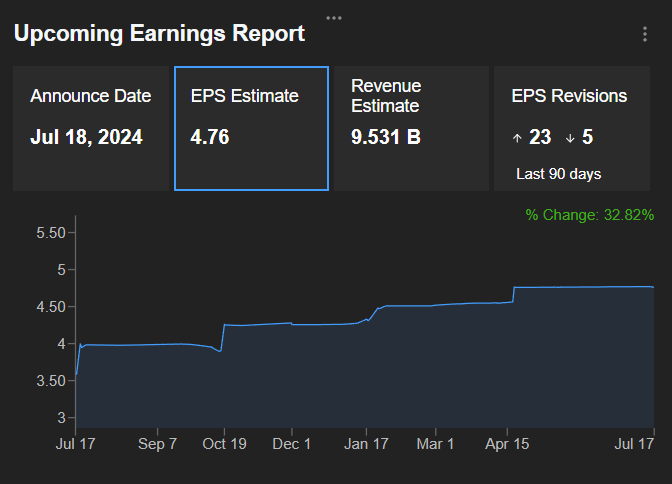Click the 4.50 value on the y-axis
672x484 pixels.
(x=49, y=307)
